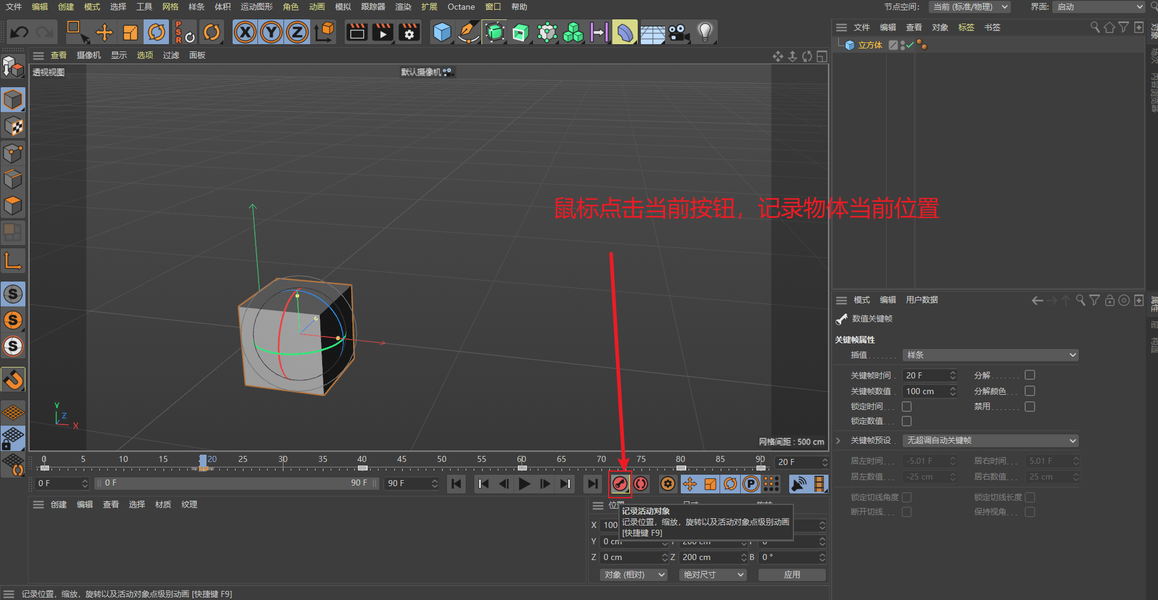The height and width of the screenshot is (600, 1158).
Task: Click the search magnifier in the Object Manager
Action: 1095,27
